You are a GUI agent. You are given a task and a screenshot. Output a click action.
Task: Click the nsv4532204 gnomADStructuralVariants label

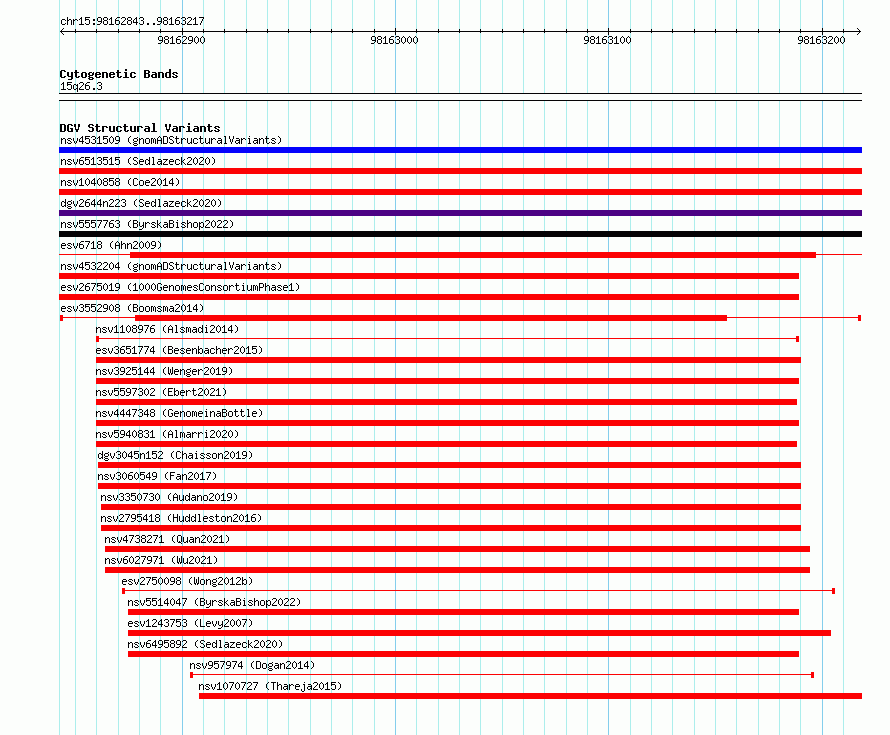[x=171, y=266]
